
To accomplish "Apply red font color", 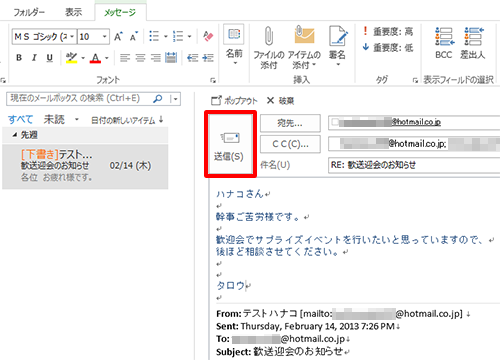I will [x=95, y=58].
